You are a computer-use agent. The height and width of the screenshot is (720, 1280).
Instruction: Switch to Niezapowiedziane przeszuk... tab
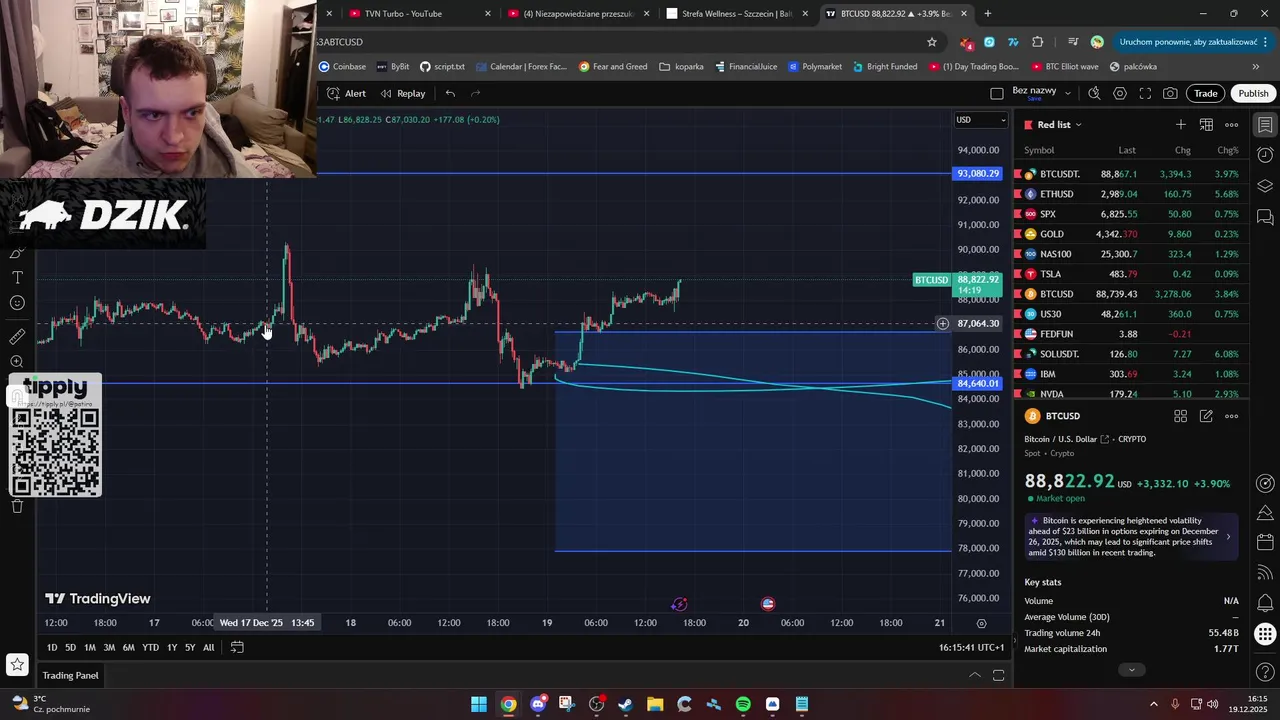(577, 14)
